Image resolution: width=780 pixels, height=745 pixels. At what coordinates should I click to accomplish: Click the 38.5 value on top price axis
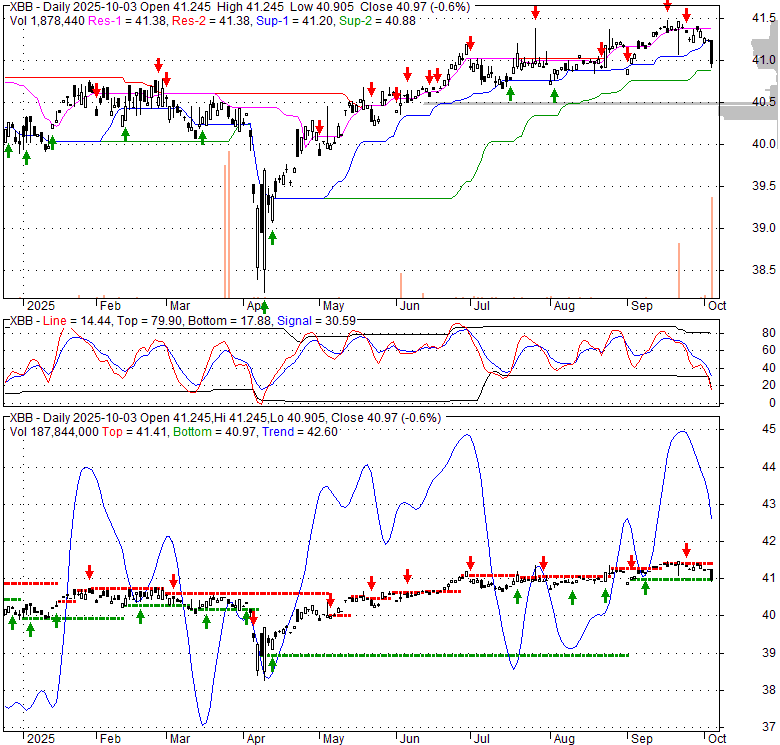coord(762,270)
